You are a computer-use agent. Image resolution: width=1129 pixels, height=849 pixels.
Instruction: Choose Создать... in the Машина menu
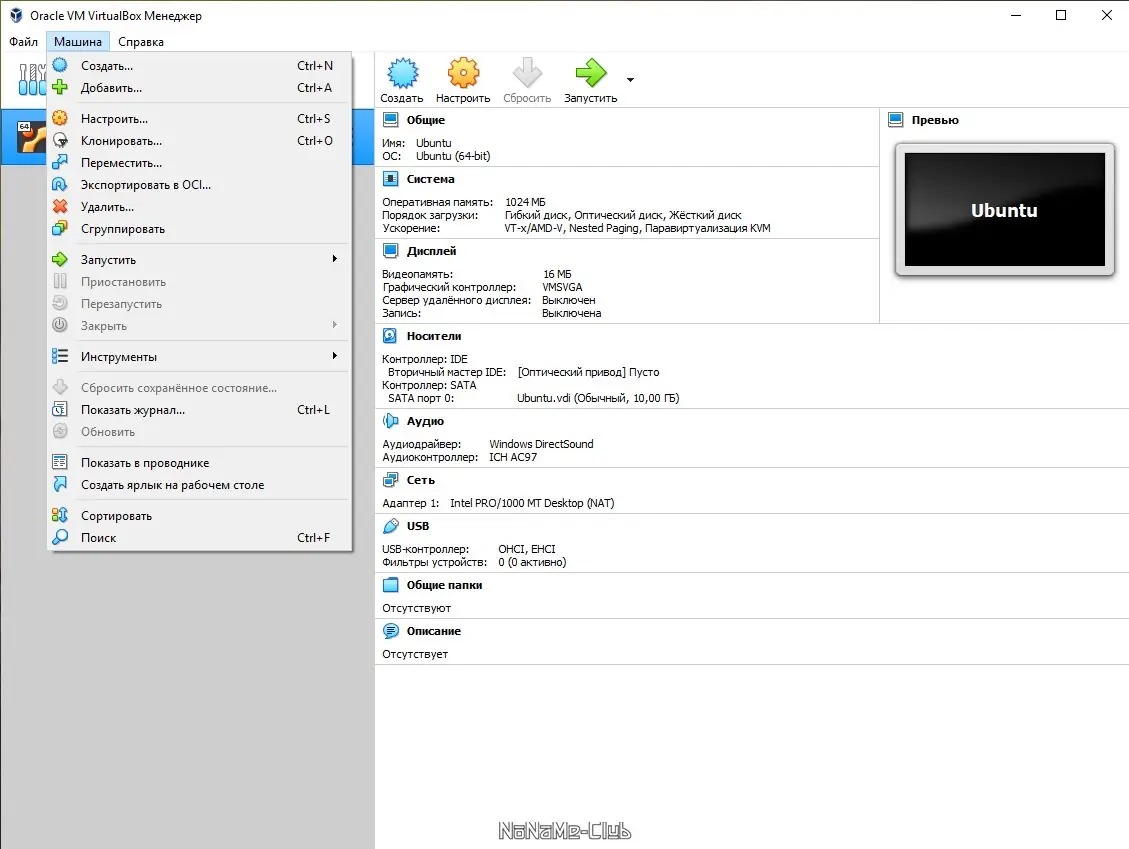[x=199, y=66]
